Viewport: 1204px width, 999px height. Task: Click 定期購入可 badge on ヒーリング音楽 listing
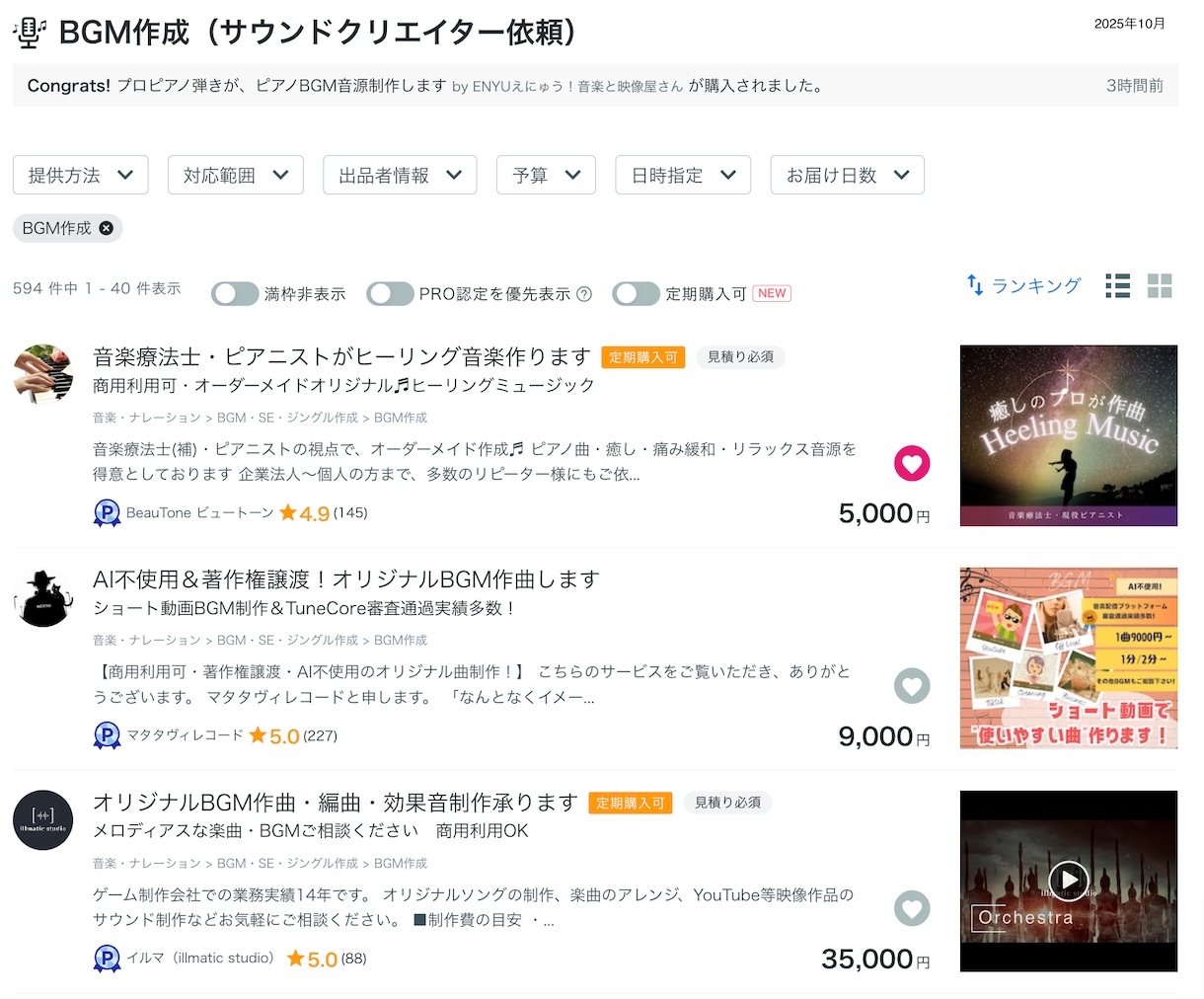[x=643, y=357]
